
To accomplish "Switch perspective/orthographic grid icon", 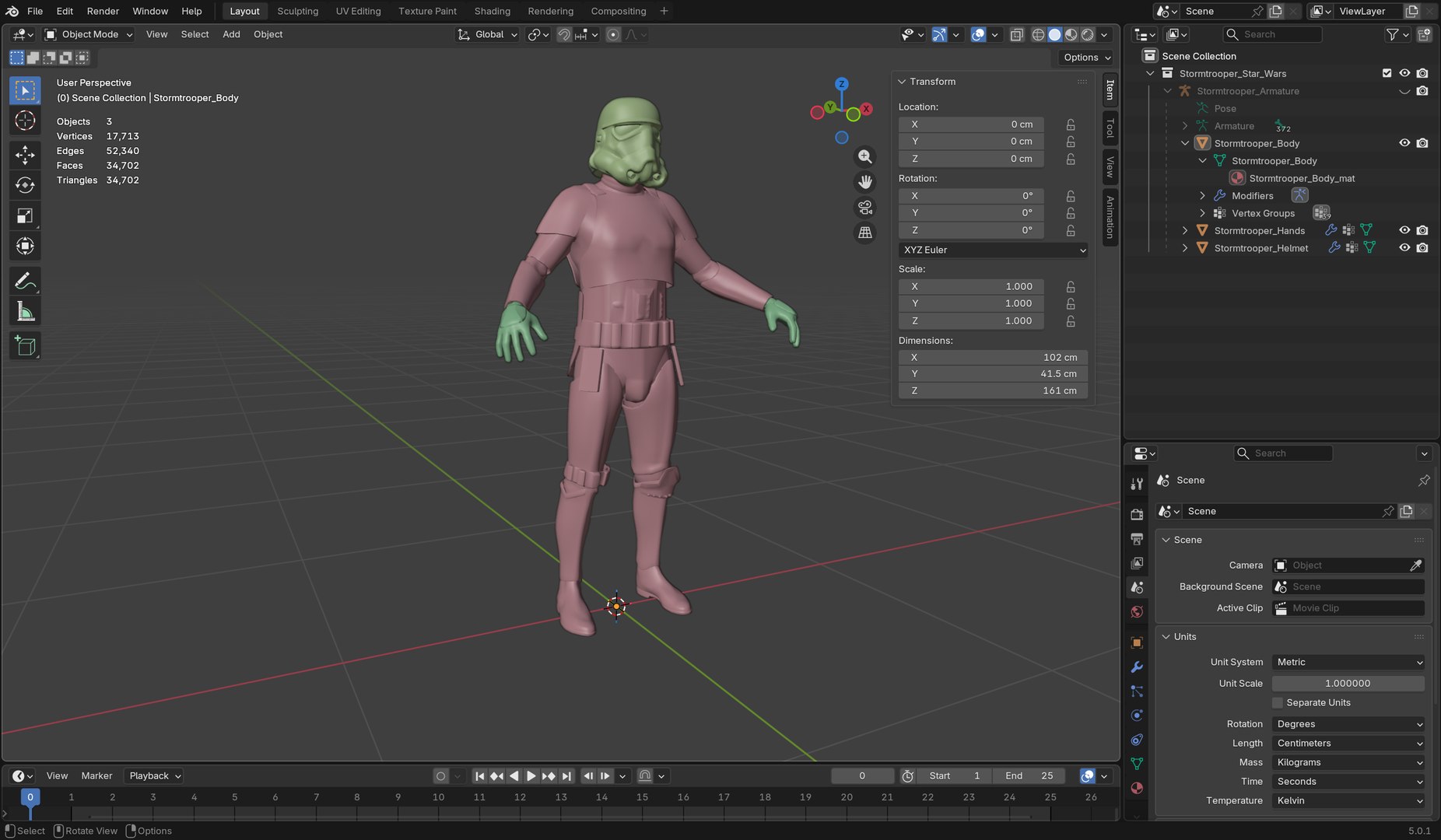I will click(864, 233).
